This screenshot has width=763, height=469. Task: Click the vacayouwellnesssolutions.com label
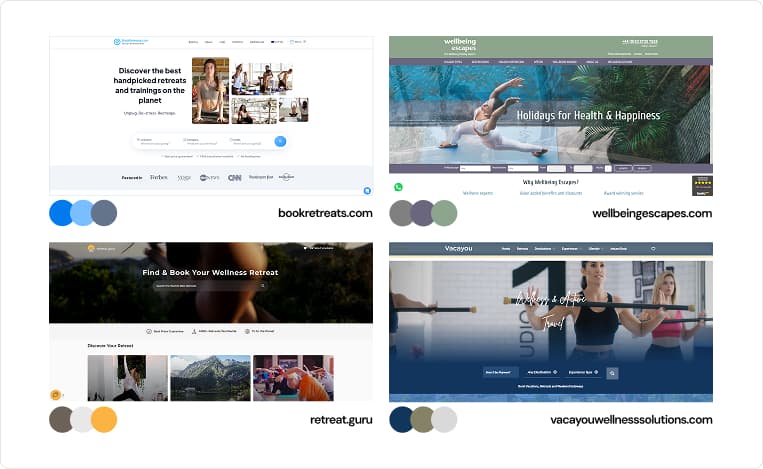(x=631, y=419)
